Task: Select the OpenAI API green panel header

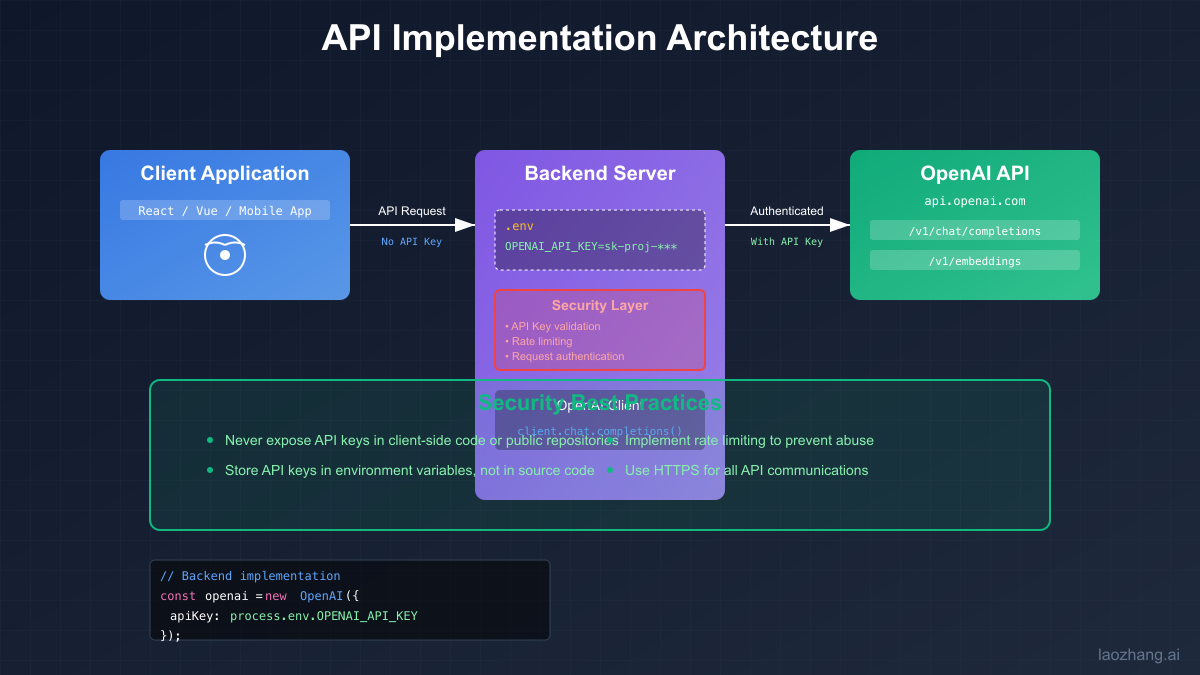Action: 974,172
